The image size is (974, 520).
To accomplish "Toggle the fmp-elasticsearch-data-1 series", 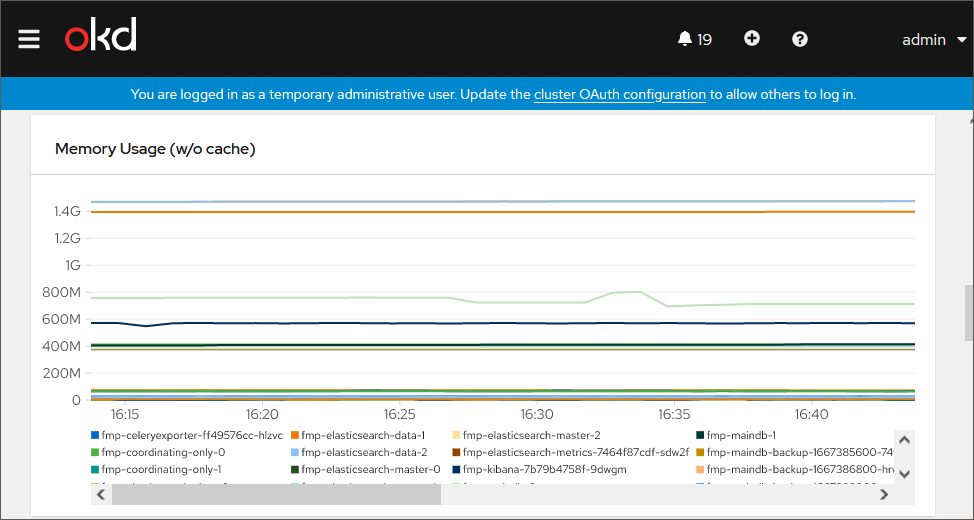I will 363,435.
